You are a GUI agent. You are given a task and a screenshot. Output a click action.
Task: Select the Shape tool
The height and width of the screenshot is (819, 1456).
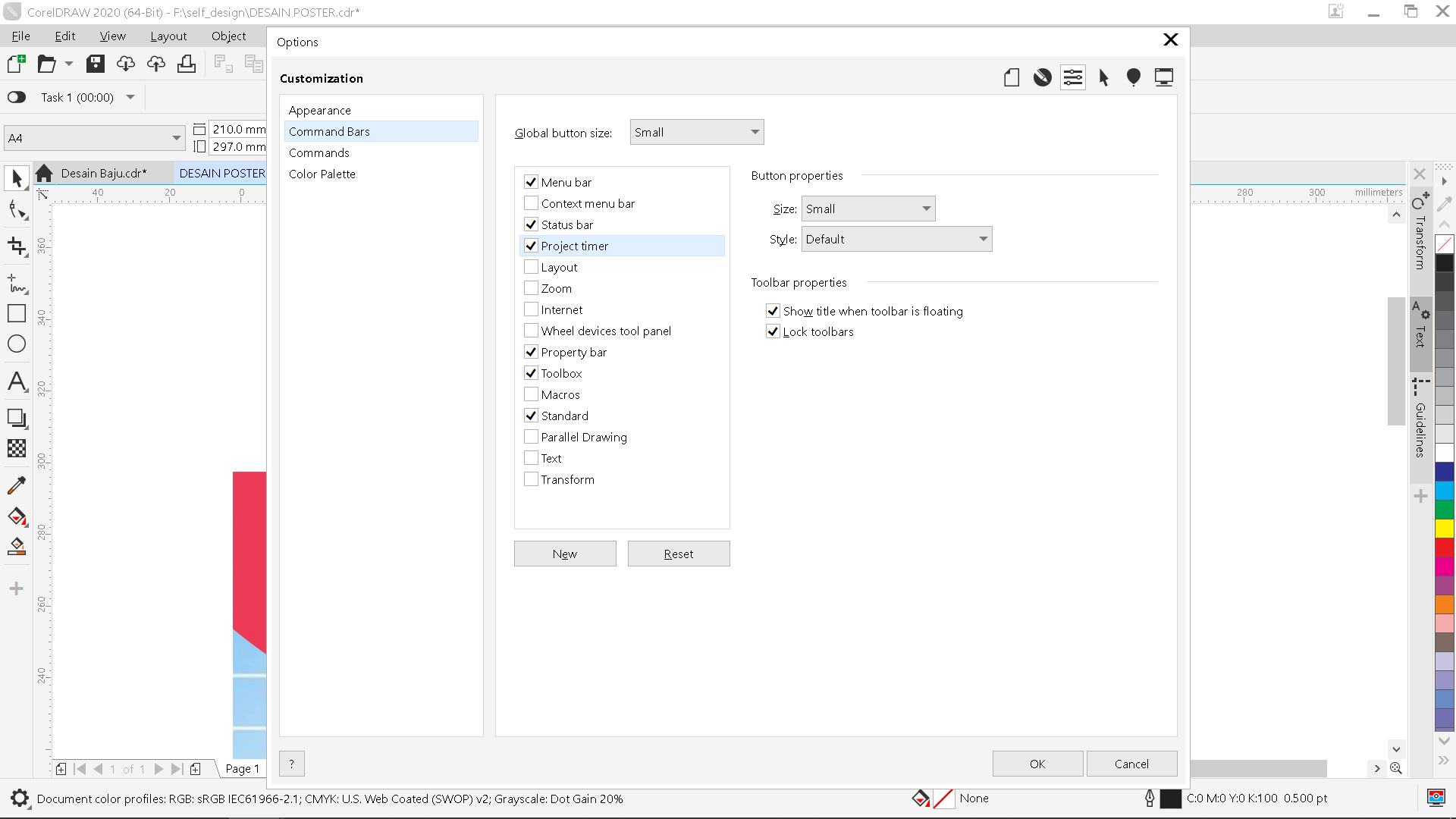pyautogui.click(x=17, y=210)
